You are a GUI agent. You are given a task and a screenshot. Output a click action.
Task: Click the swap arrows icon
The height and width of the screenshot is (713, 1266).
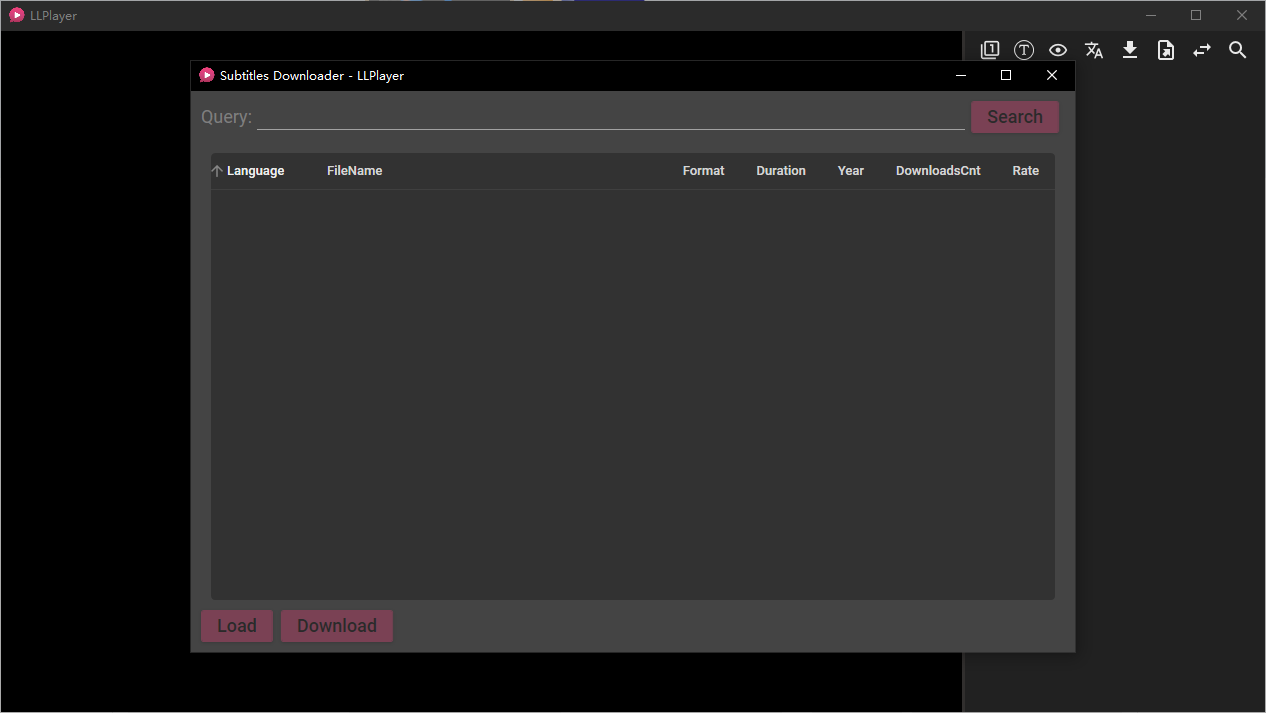click(1202, 50)
